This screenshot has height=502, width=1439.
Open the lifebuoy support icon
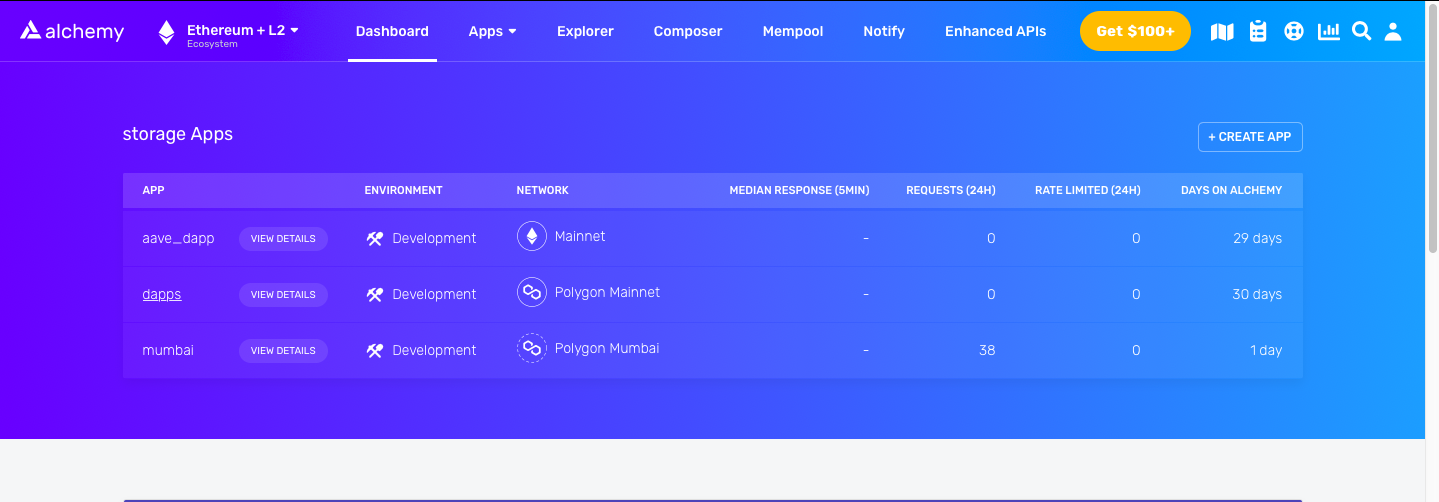[1294, 32]
